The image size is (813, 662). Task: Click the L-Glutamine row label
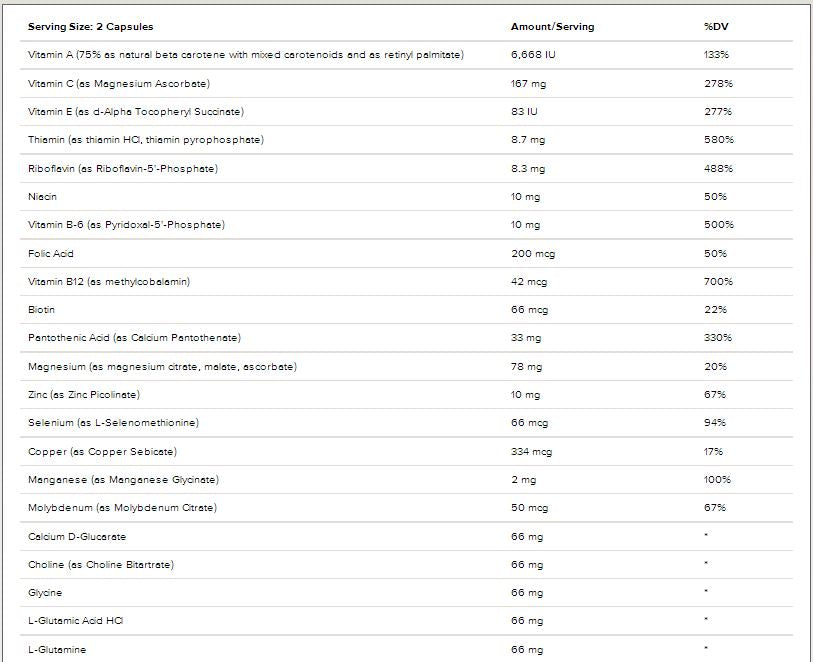[x=57, y=650]
